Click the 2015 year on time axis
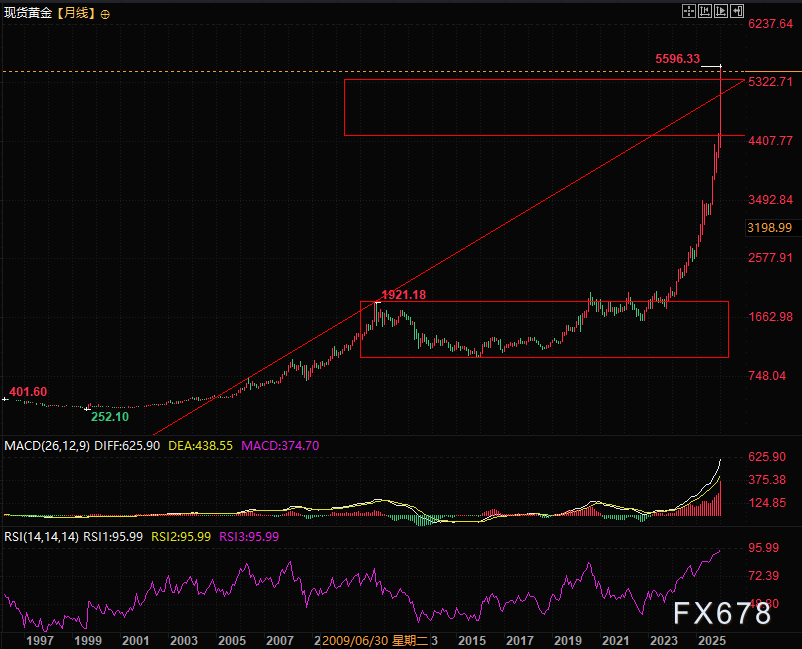802x649 pixels. coord(472,640)
